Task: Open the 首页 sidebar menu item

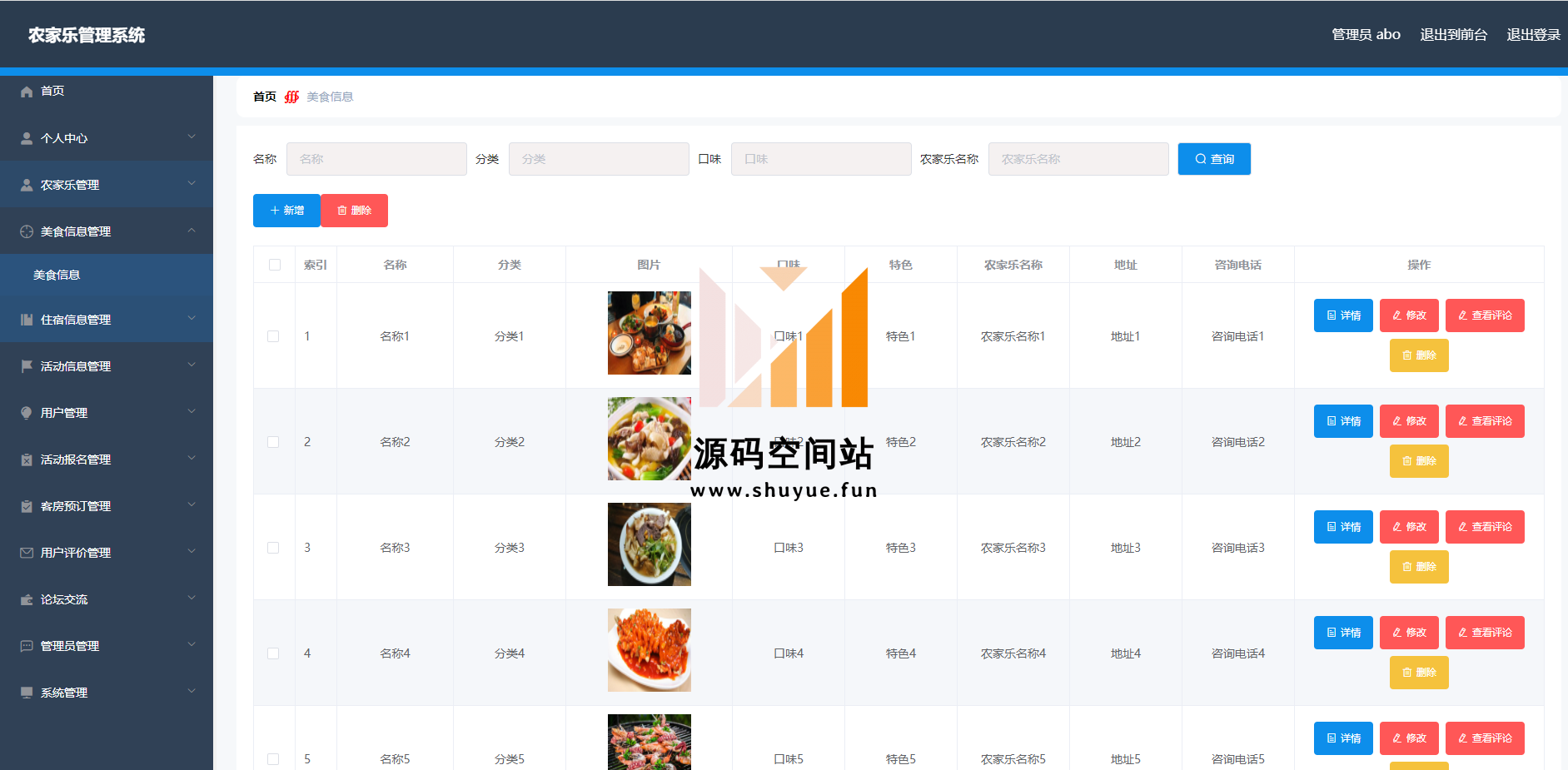Action: pyautogui.click(x=107, y=92)
